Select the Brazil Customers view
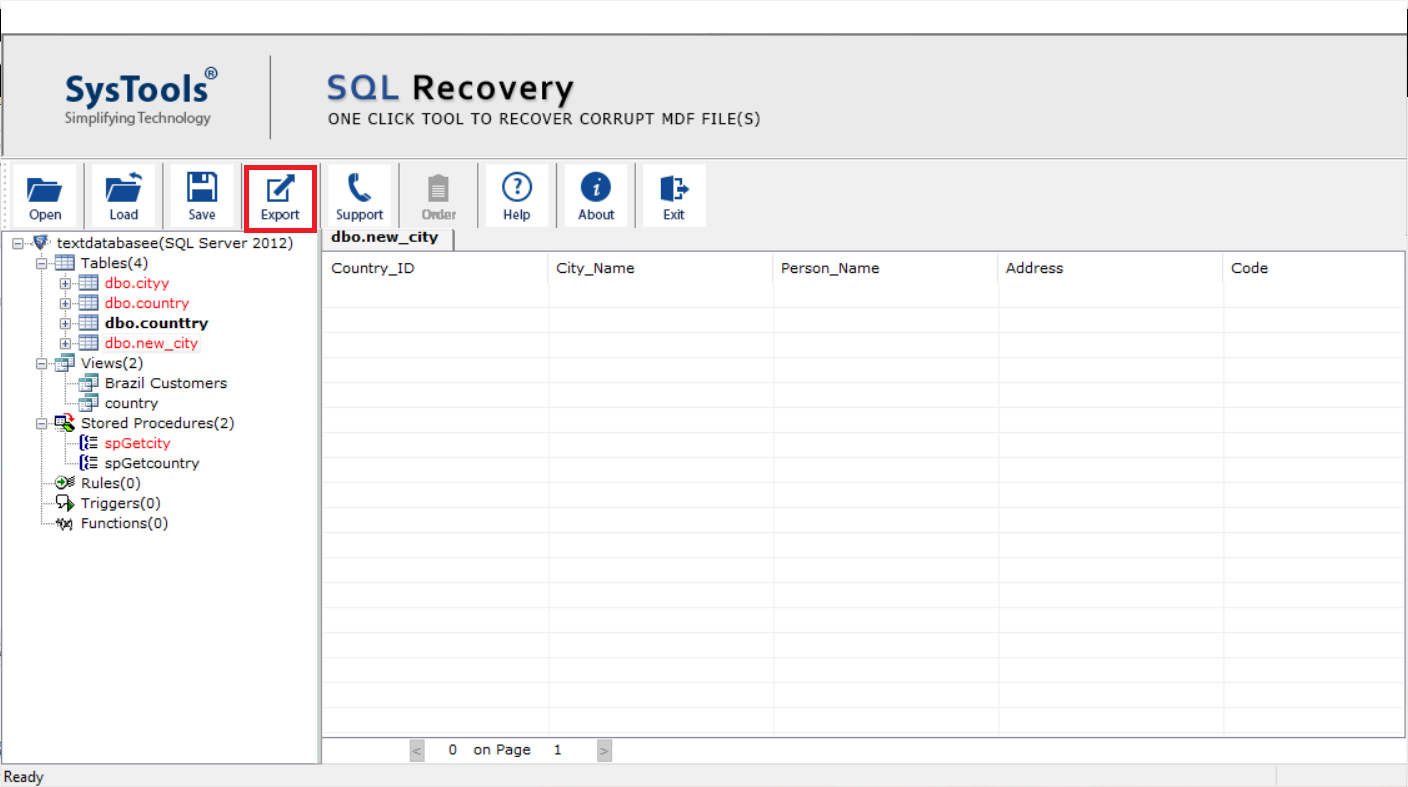Screen dimensions: 1408x787 point(165,383)
